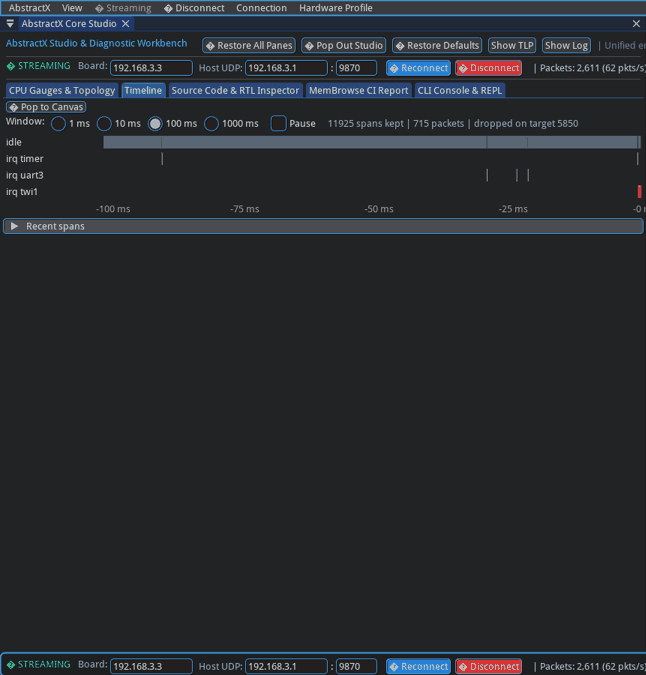Edit the top Host UDP address field
Viewport: 646px width, 675px height.
tap(286, 68)
